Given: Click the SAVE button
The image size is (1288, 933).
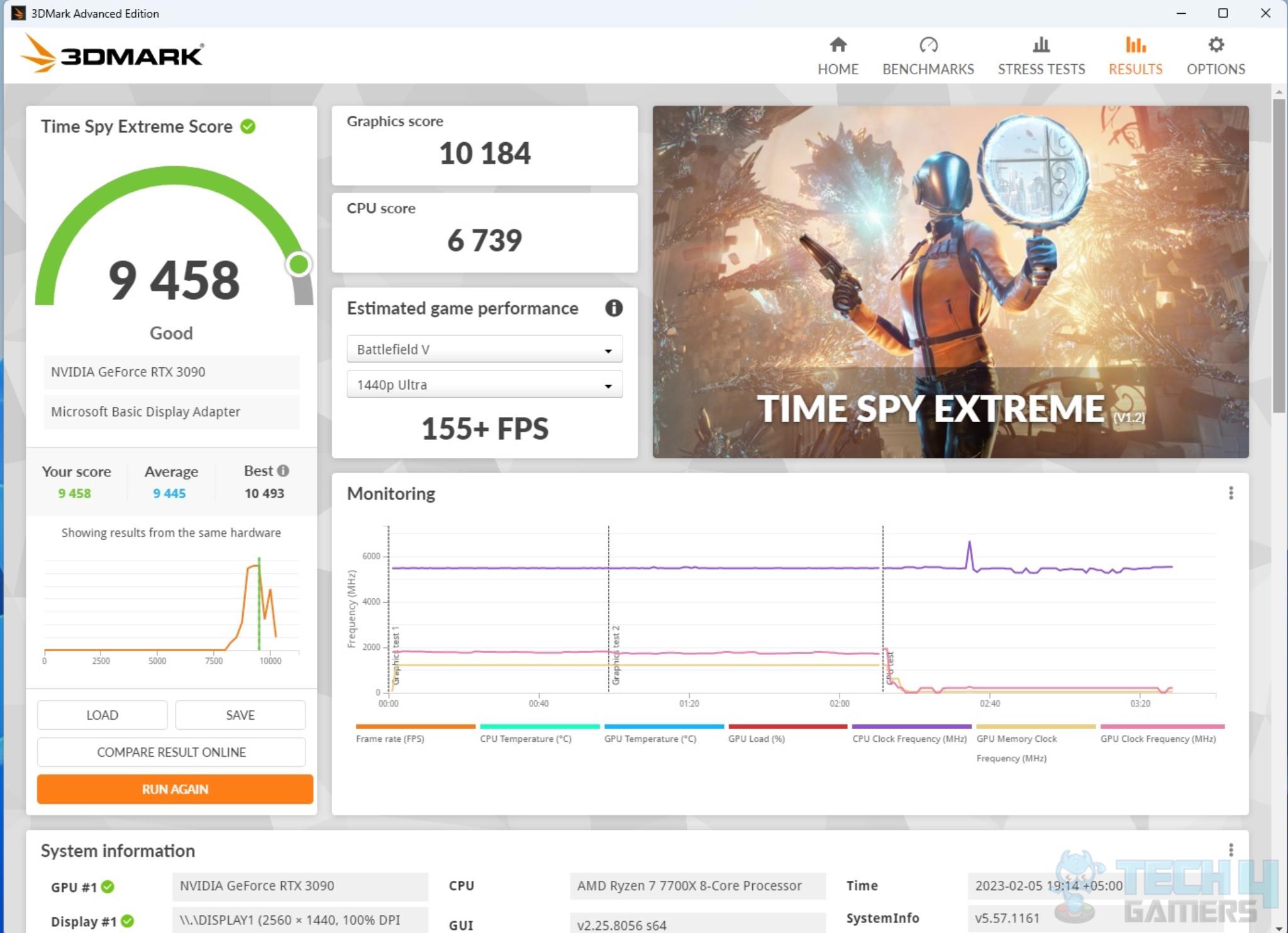Looking at the screenshot, I should click(240, 715).
